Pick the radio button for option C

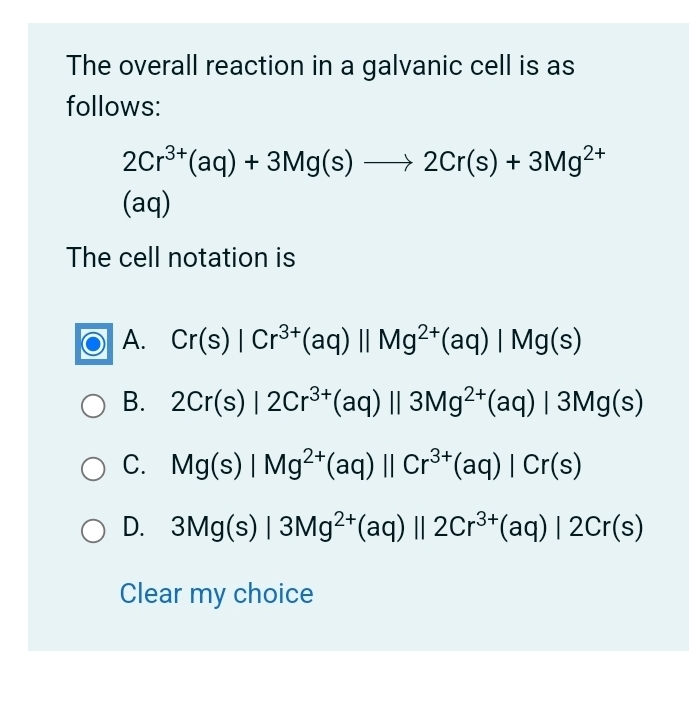point(93,469)
